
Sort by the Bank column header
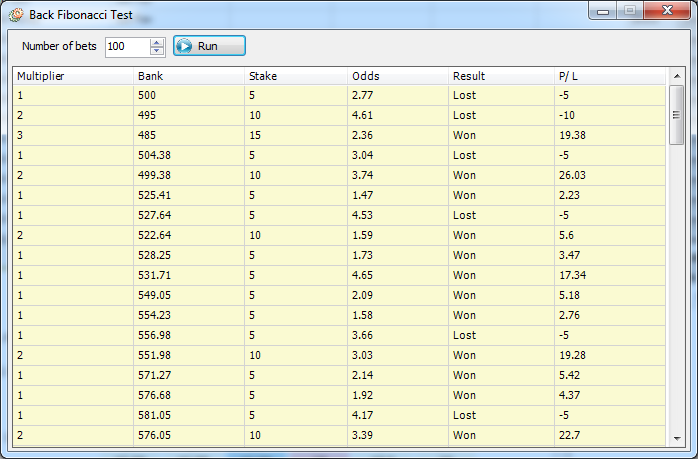click(x=189, y=76)
